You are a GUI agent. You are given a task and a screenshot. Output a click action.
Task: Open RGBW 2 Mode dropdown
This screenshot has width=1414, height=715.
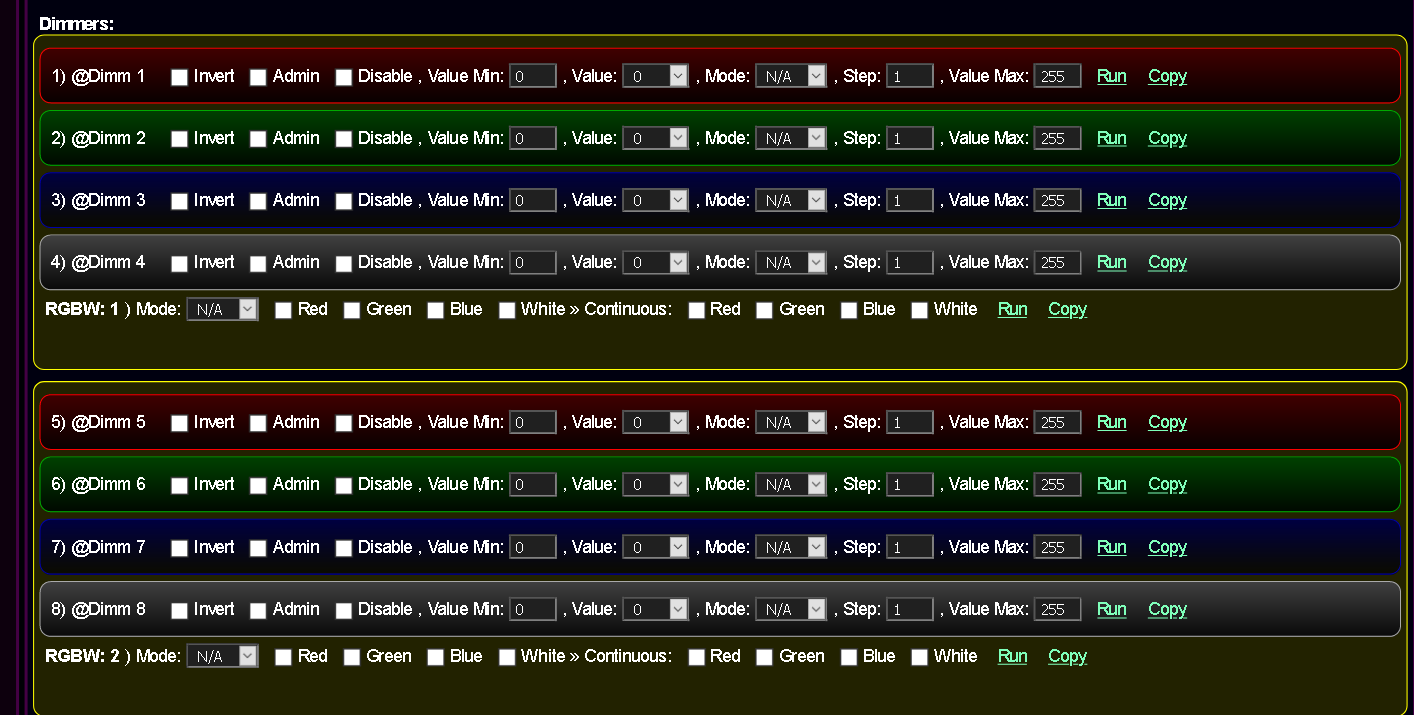coord(222,656)
